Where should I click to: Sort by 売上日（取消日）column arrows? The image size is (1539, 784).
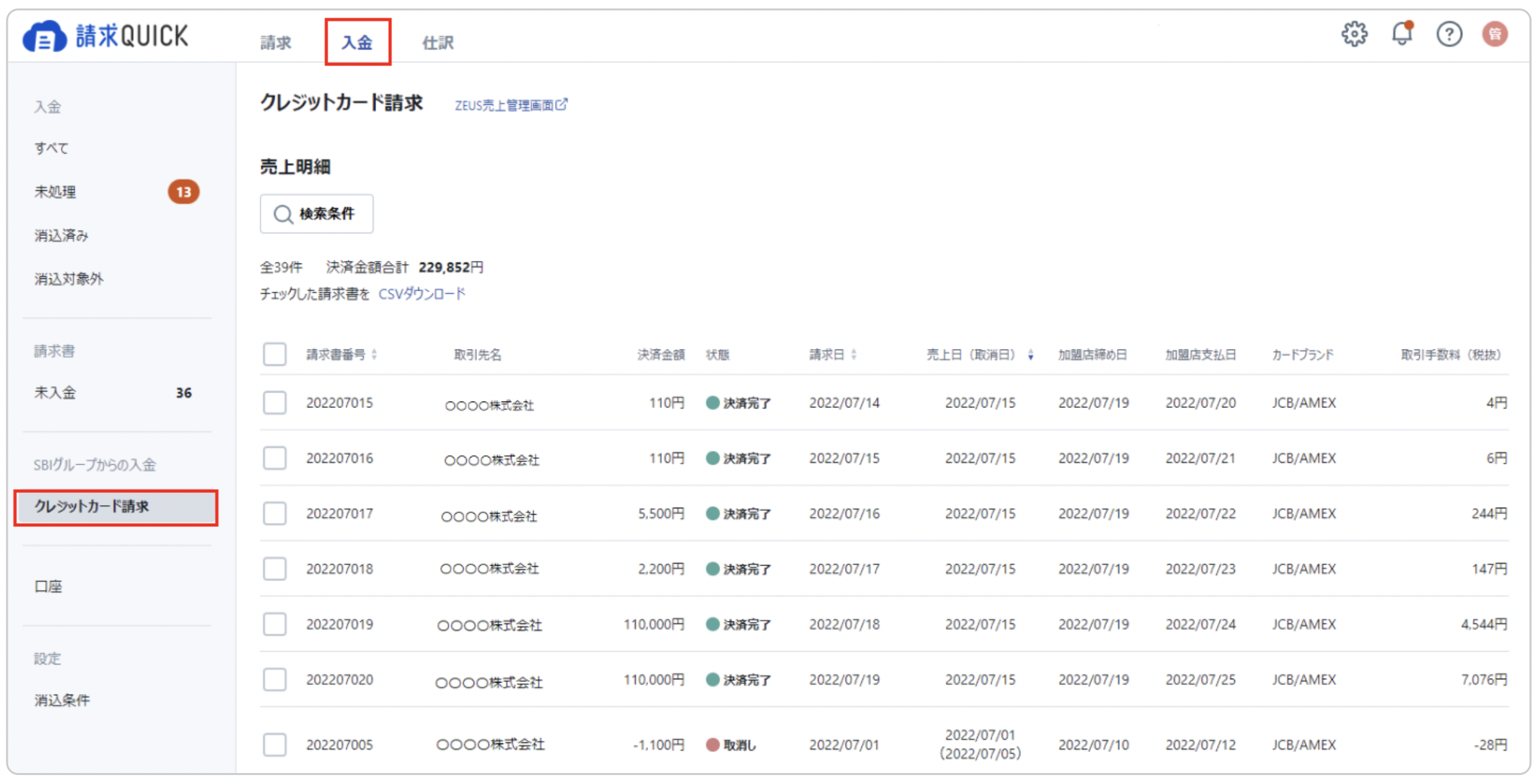point(1030,355)
